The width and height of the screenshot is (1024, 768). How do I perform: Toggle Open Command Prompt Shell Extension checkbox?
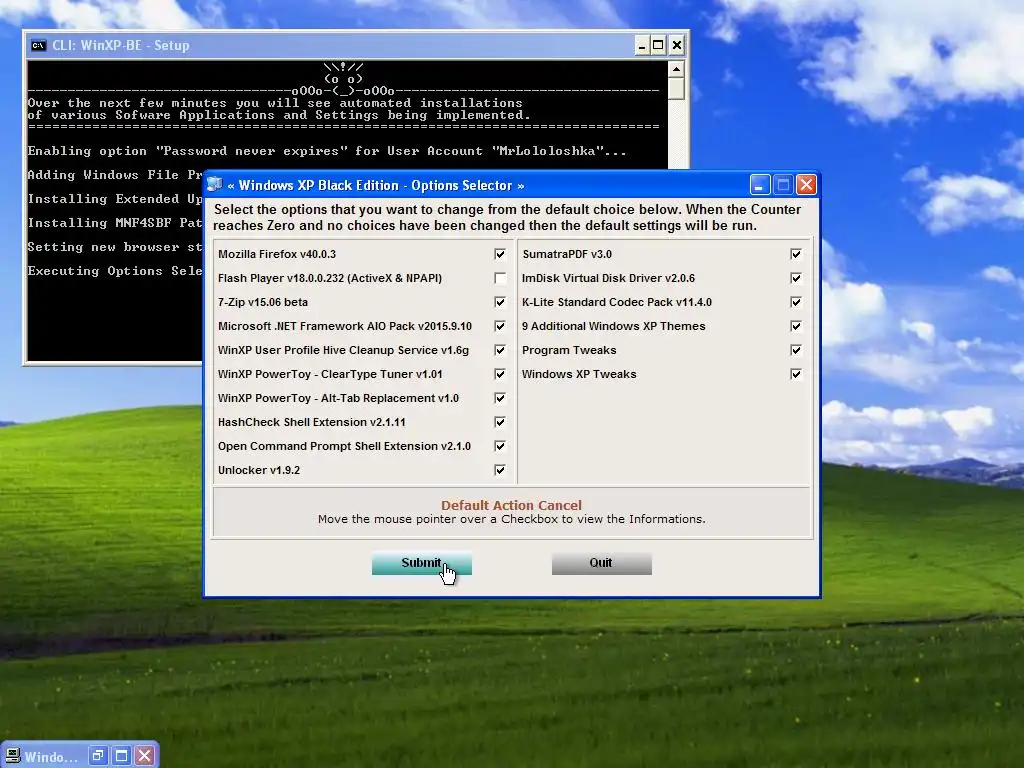point(500,446)
